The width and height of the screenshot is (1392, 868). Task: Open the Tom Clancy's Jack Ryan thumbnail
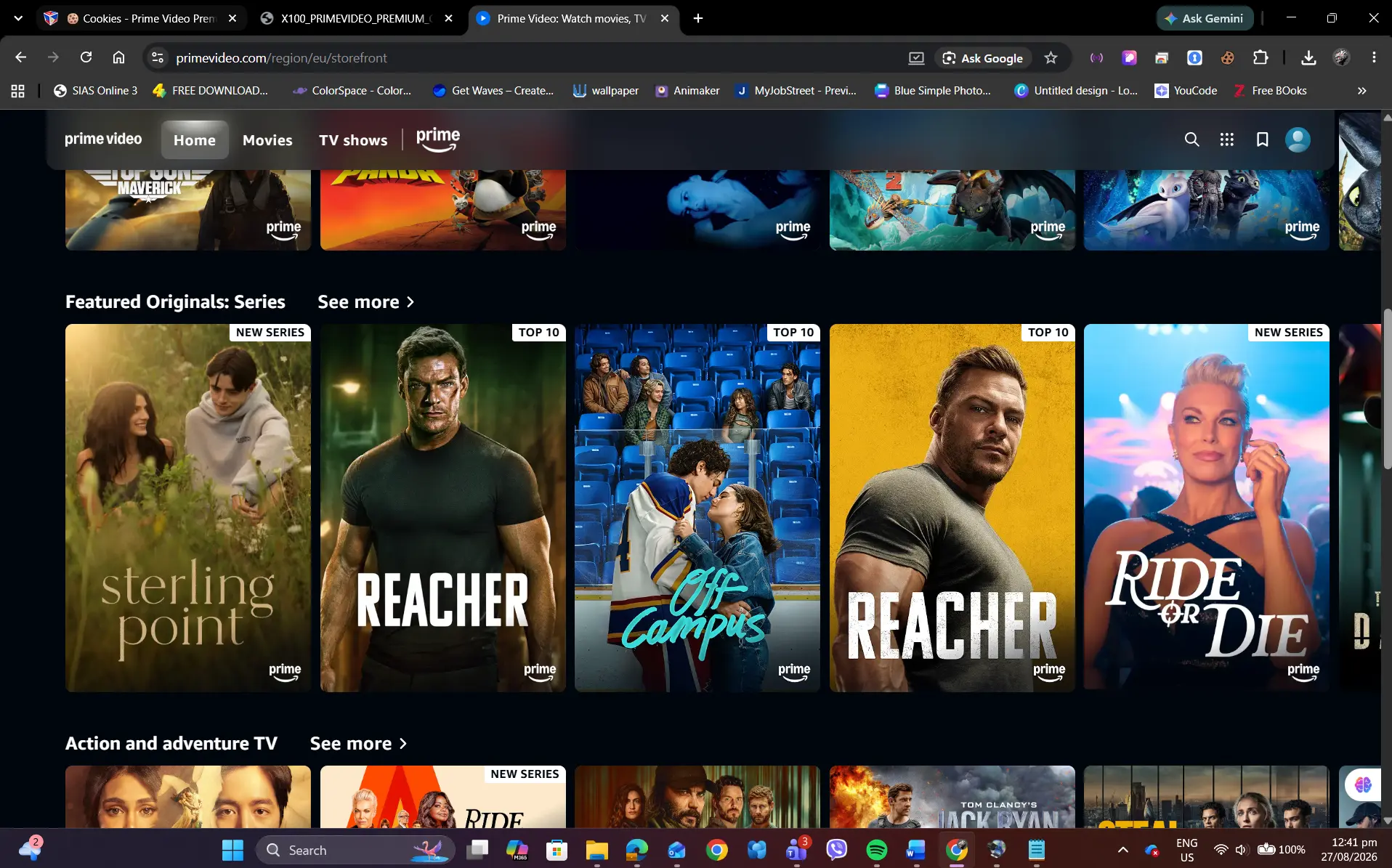click(952, 797)
